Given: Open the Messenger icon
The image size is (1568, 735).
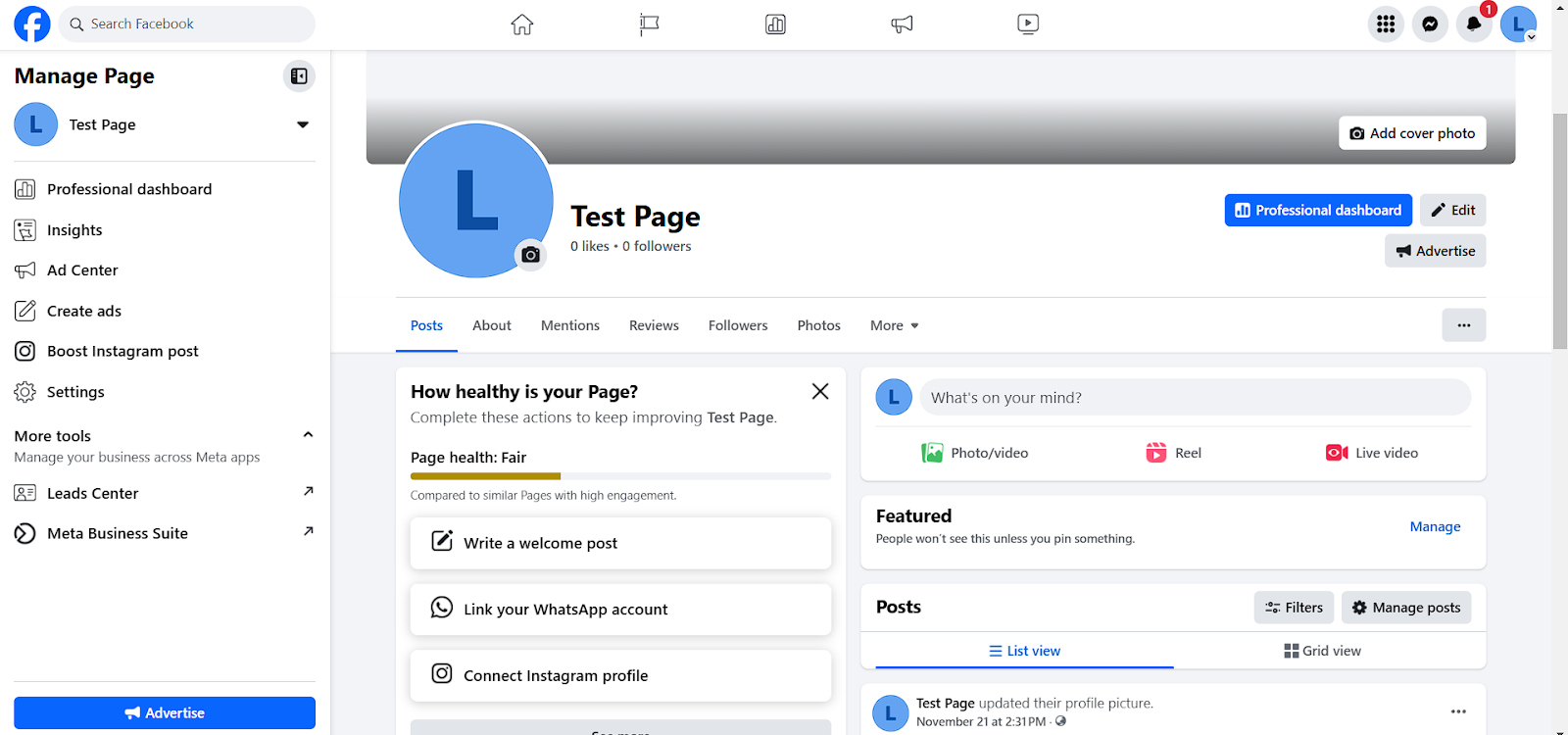Looking at the screenshot, I should tap(1430, 24).
